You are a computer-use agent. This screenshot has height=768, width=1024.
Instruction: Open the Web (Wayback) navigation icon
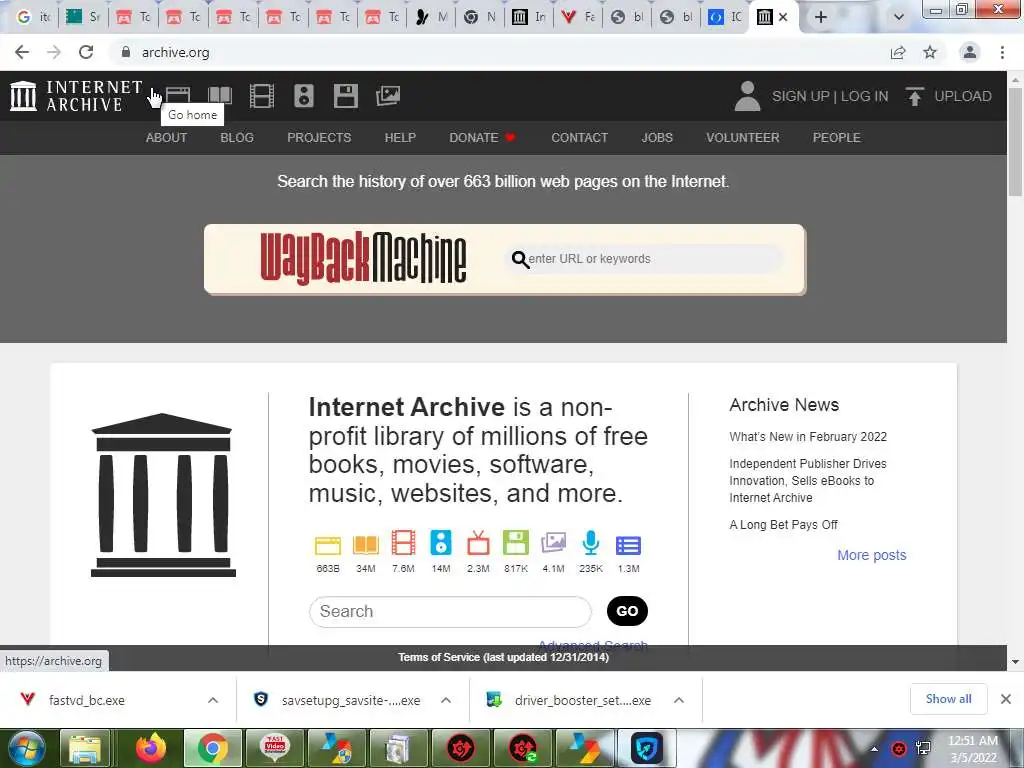pyautogui.click(x=178, y=95)
